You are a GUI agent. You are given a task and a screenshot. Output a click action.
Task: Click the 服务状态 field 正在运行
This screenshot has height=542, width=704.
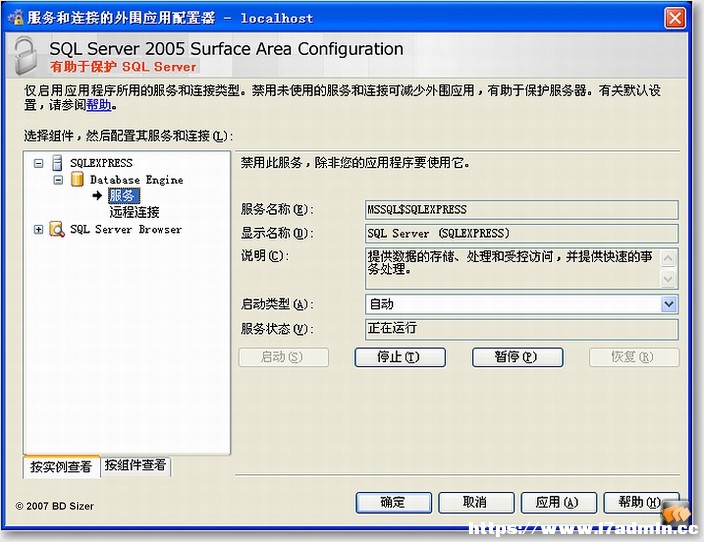(521, 329)
